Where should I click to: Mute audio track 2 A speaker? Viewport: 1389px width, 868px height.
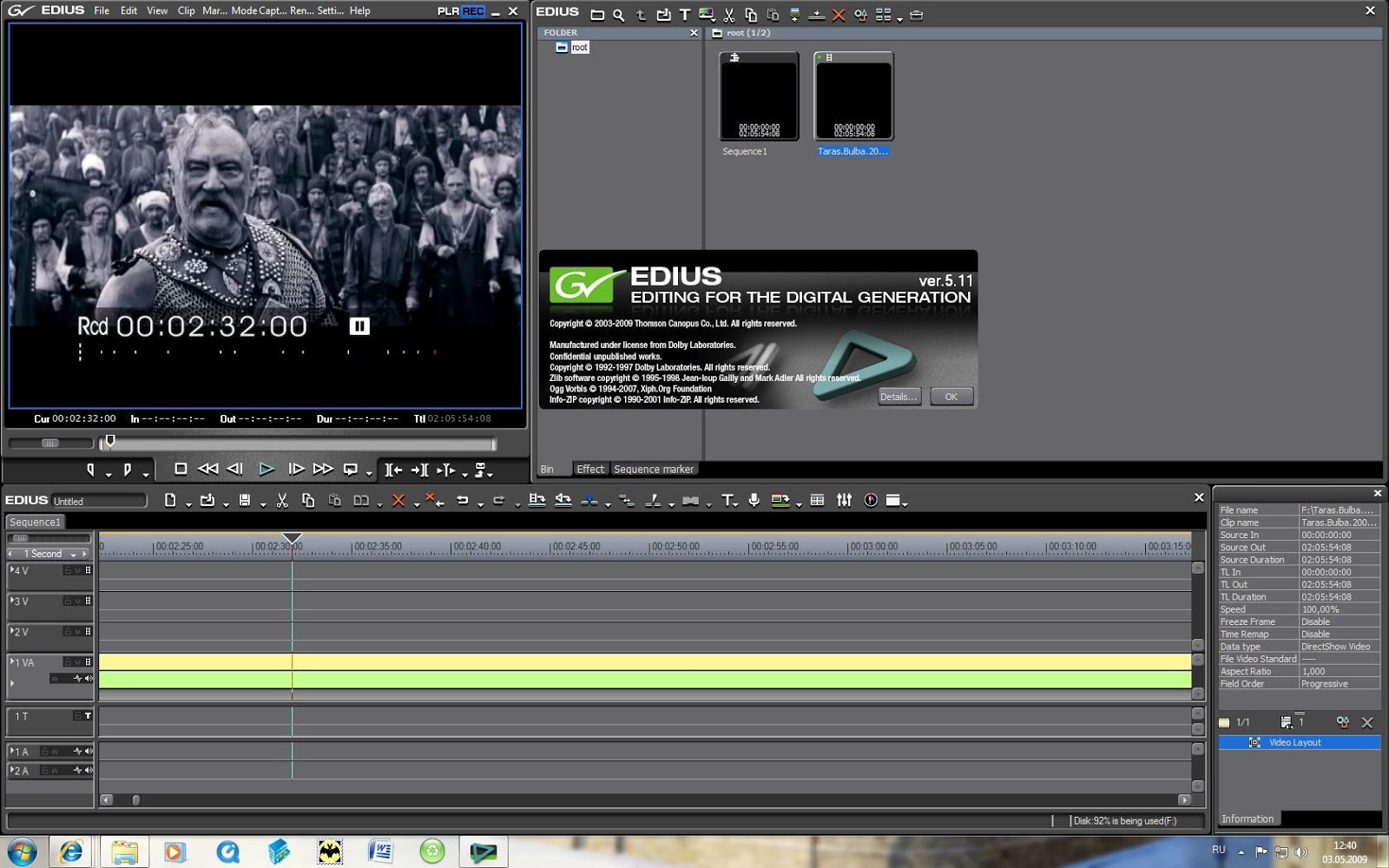[x=89, y=770]
